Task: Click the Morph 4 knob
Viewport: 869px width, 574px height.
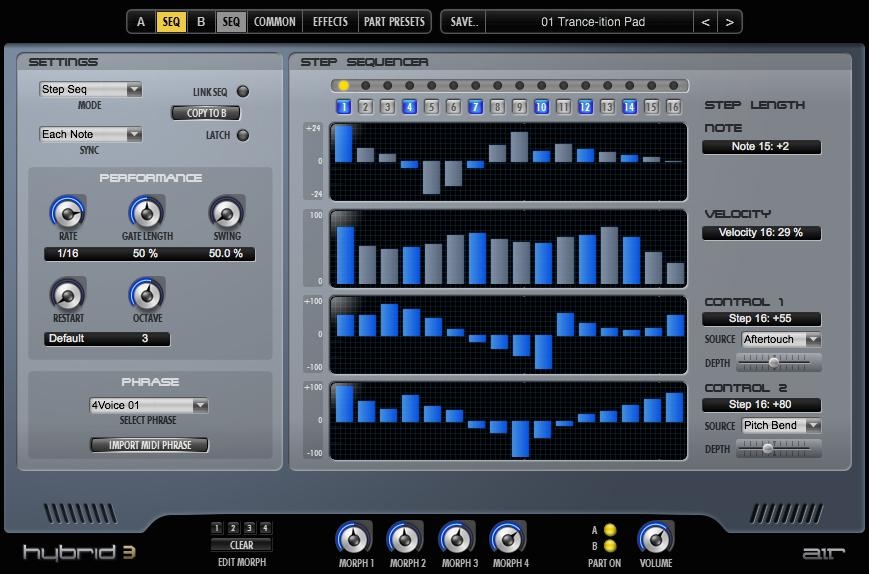Action: (508, 539)
